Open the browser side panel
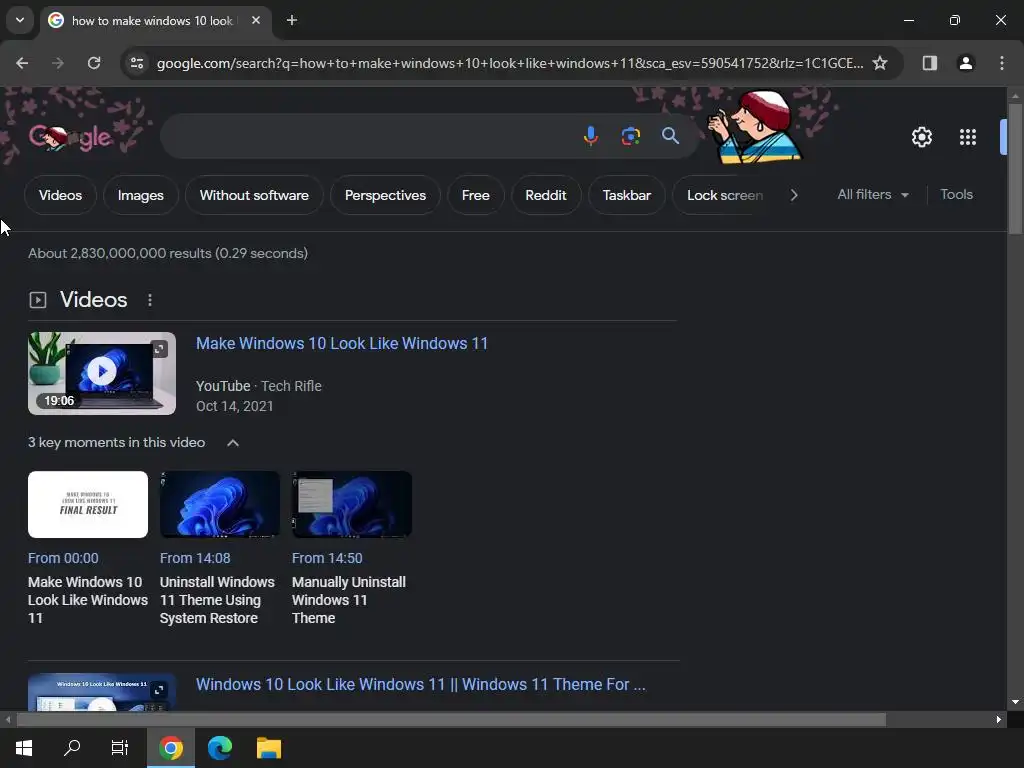Screen dimensions: 1024x768 (x=929, y=63)
